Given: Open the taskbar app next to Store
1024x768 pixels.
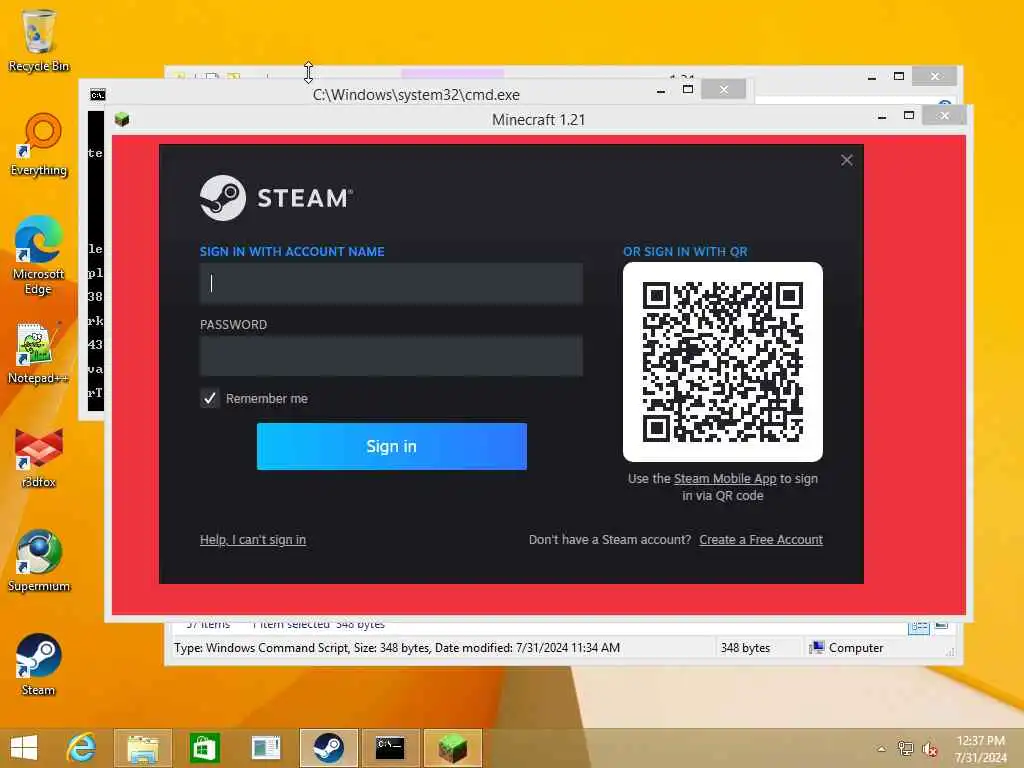Looking at the screenshot, I should click(x=266, y=748).
